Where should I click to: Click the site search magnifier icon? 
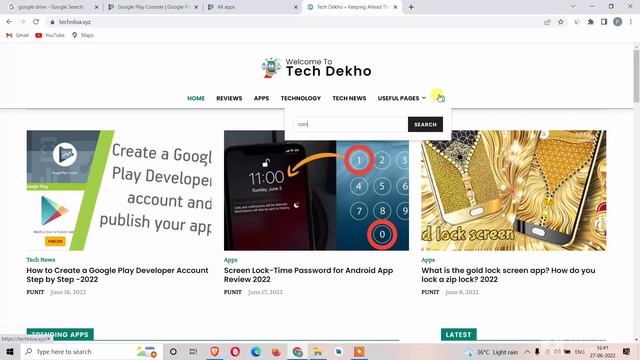(x=440, y=98)
